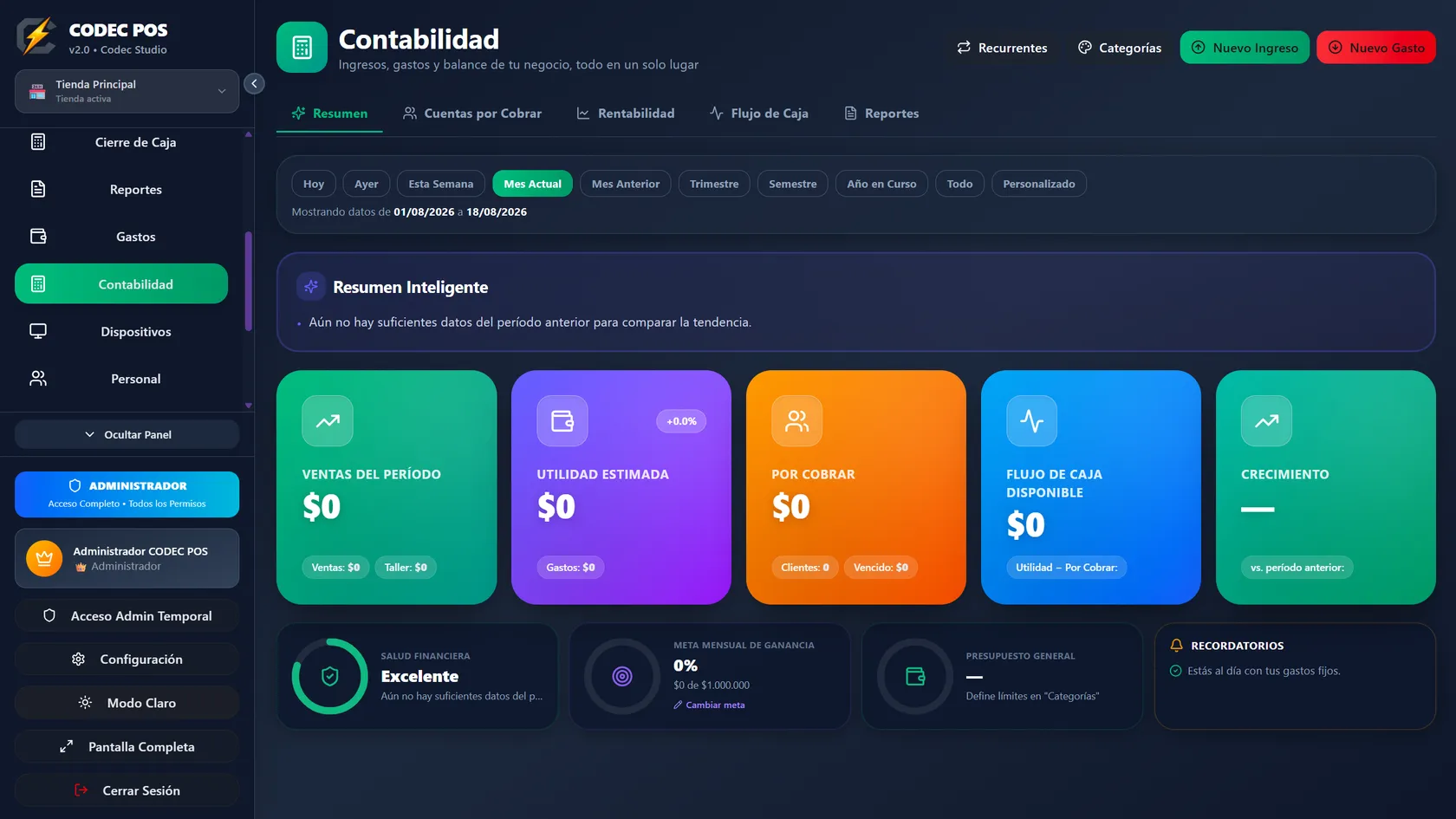The image size is (1456, 819).
Task: Click the Cambiar meta link
Action: (709, 705)
